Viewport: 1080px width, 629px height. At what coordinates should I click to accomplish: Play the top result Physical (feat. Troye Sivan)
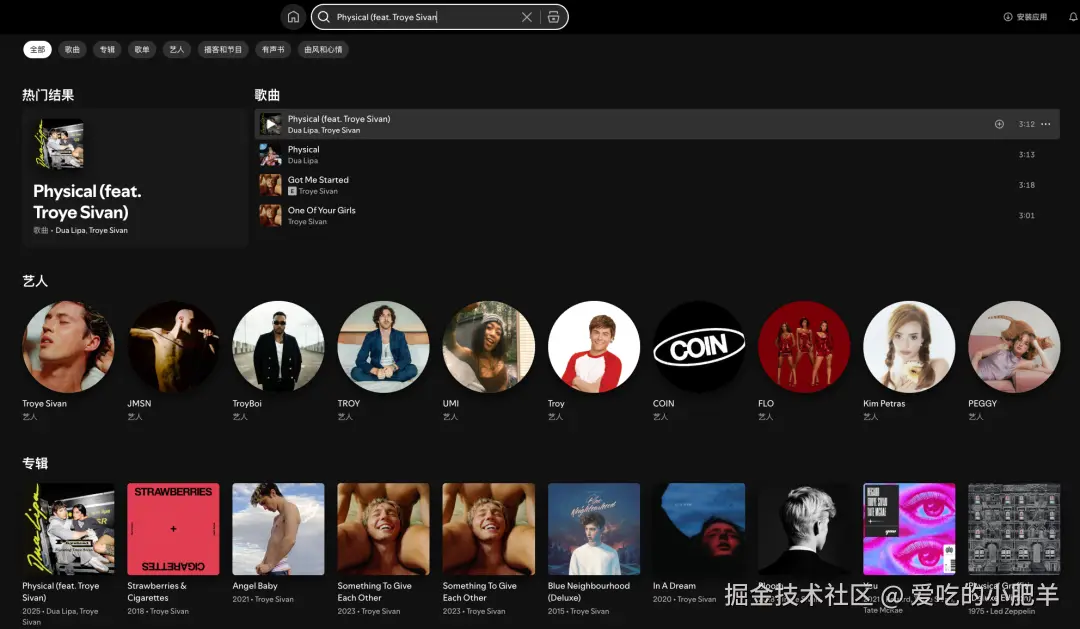pos(270,123)
